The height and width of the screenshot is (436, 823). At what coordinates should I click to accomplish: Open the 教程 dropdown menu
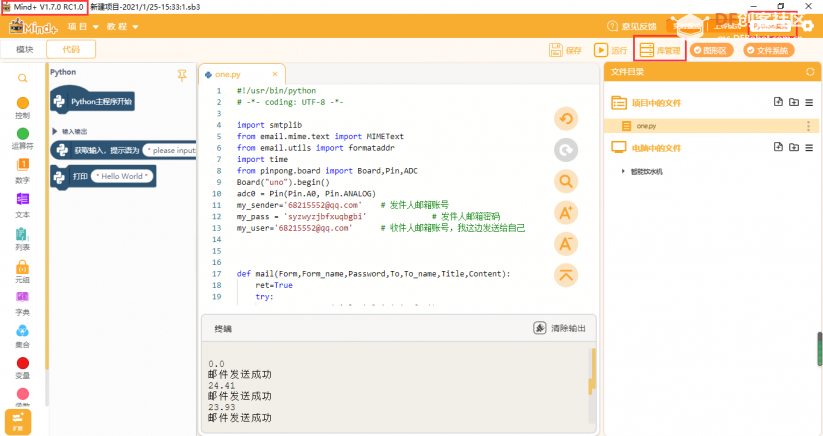point(122,26)
